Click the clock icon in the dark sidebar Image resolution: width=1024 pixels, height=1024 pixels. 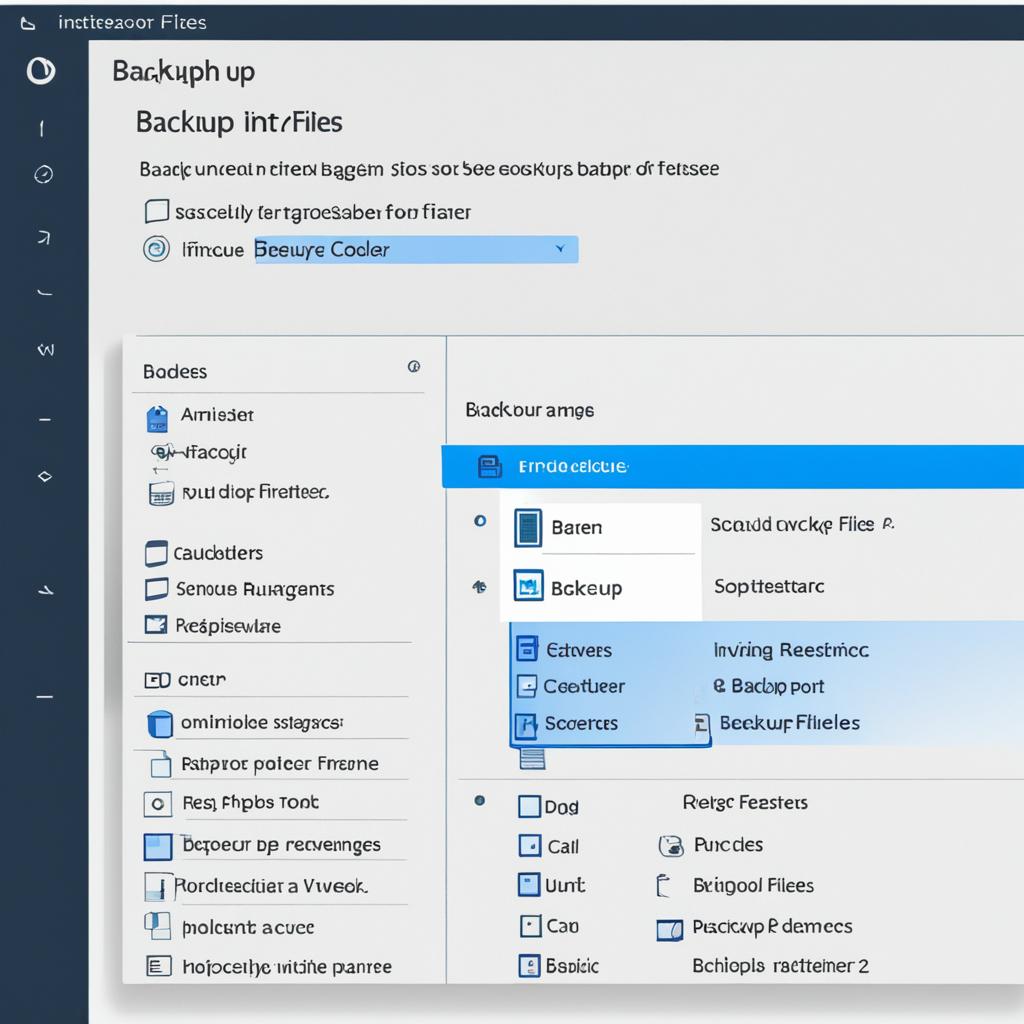coord(44,174)
